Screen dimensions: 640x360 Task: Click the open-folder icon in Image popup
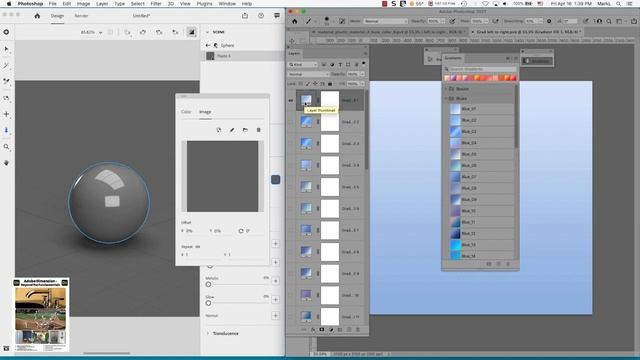click(x=245, y=130)
